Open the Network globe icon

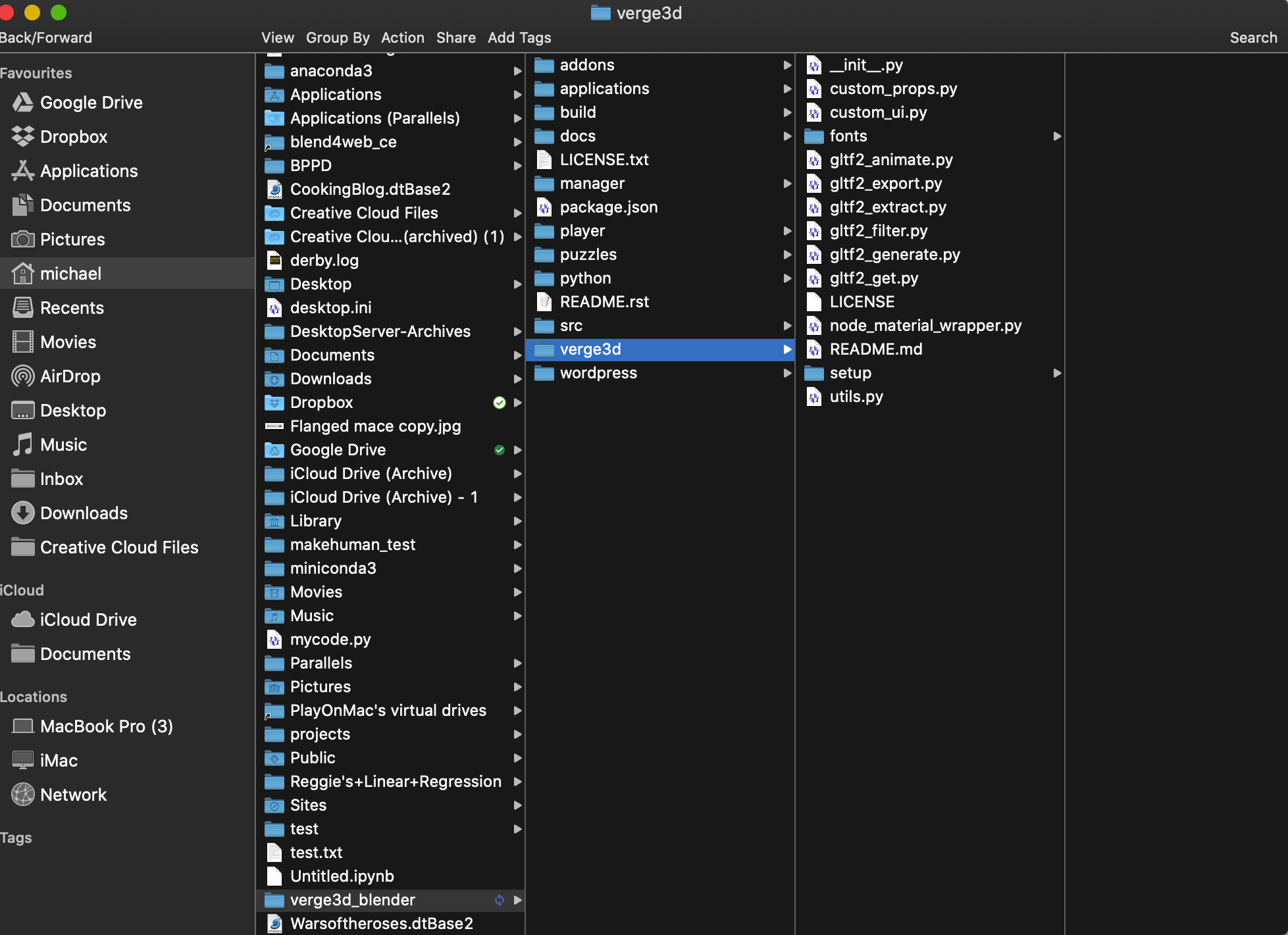[x=23, y=795]
